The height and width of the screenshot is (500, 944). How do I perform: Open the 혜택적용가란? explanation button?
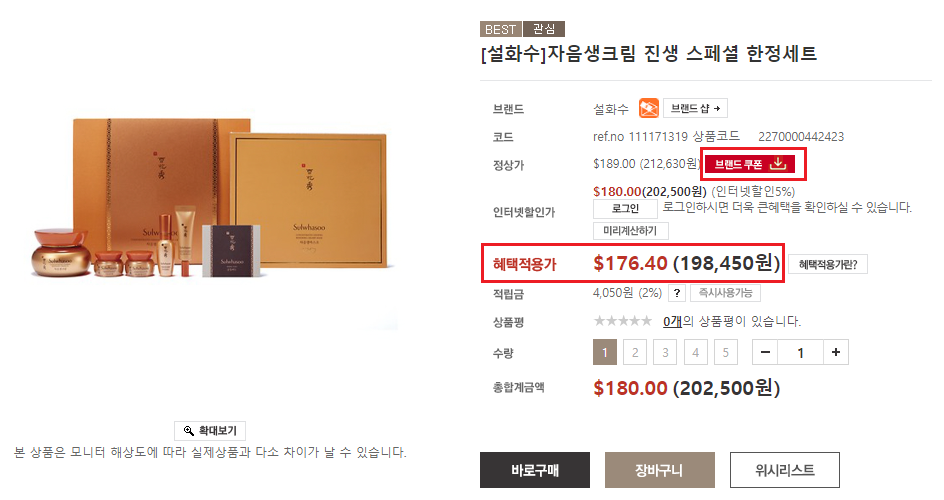pyautogui.click(x=828, y=264)
